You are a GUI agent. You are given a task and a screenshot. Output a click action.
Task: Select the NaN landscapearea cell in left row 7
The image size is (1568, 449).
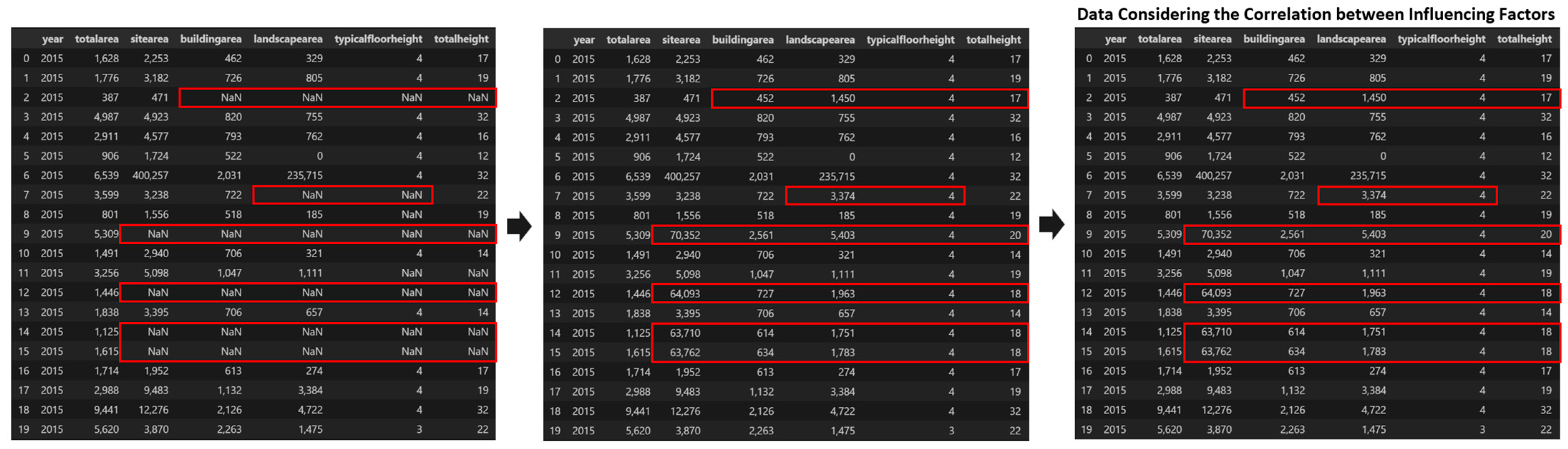(x=312, y=195)
